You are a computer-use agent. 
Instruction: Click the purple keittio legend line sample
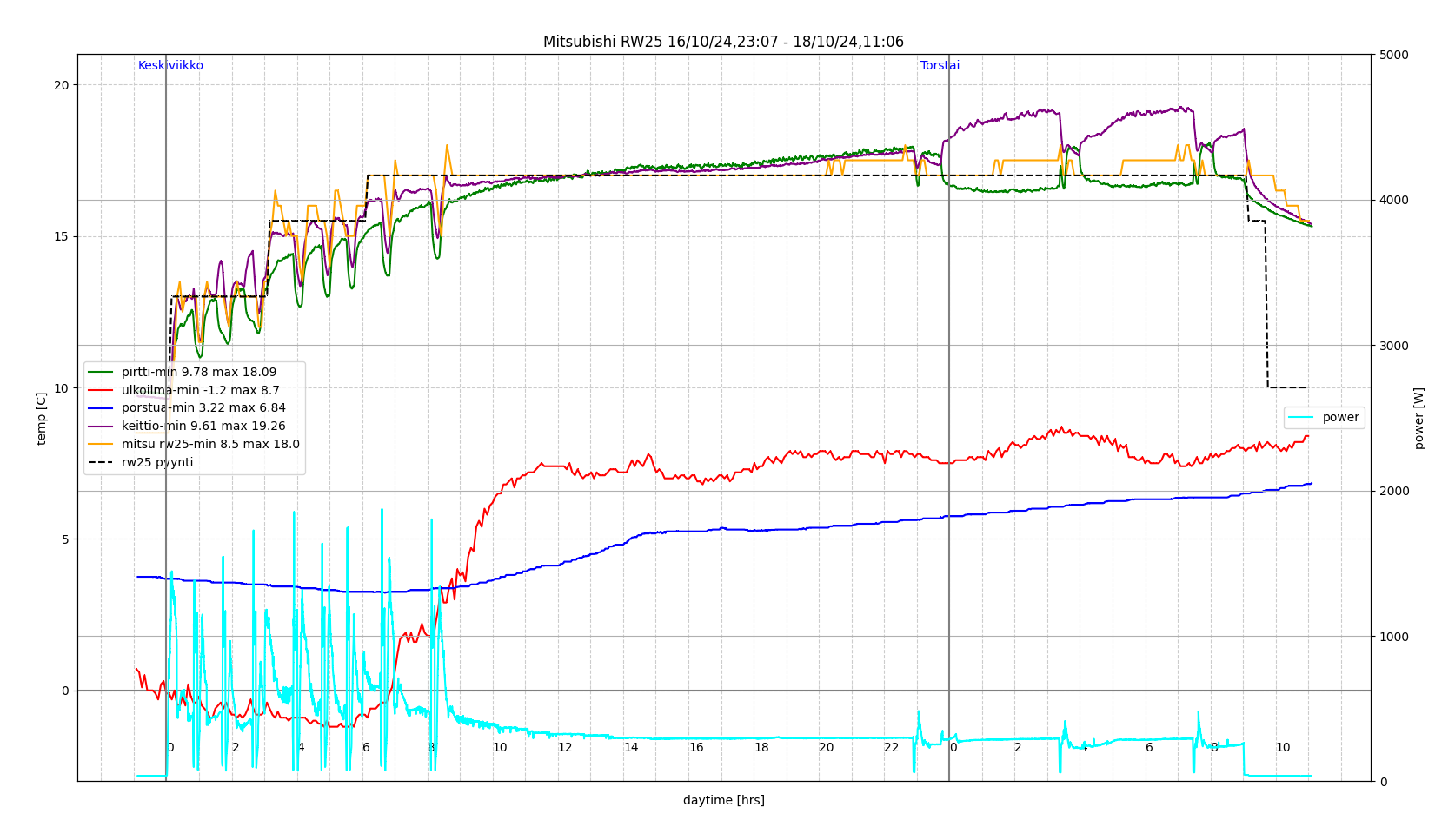pyautogui.click(x=101, y=427)
